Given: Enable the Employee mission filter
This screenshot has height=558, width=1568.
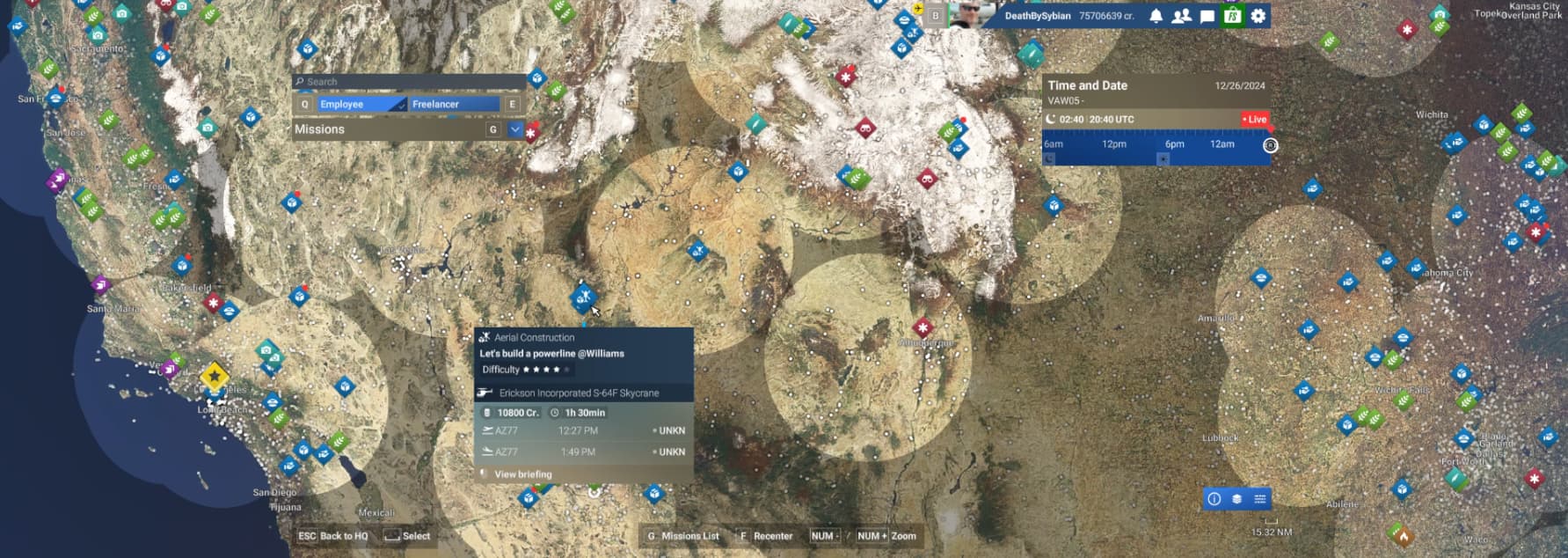Looking at the screenshot, I should pyautogui.click(x=362, y=104).
